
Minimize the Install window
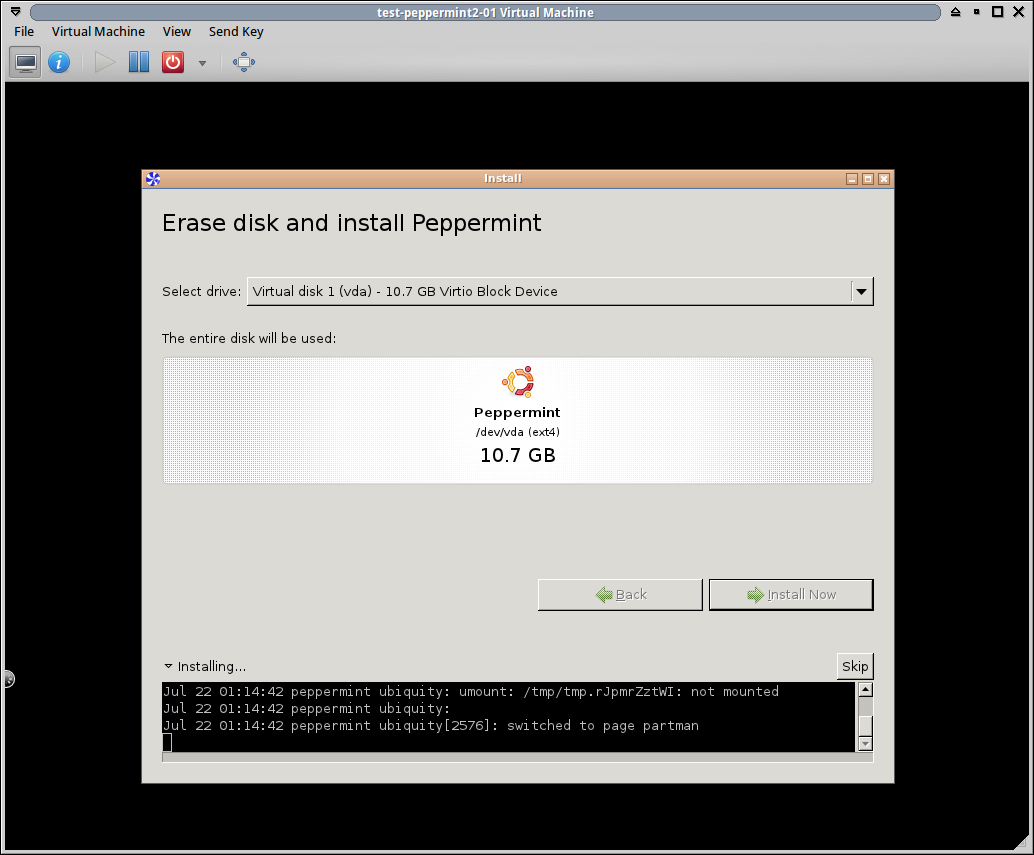click(852, 179)
